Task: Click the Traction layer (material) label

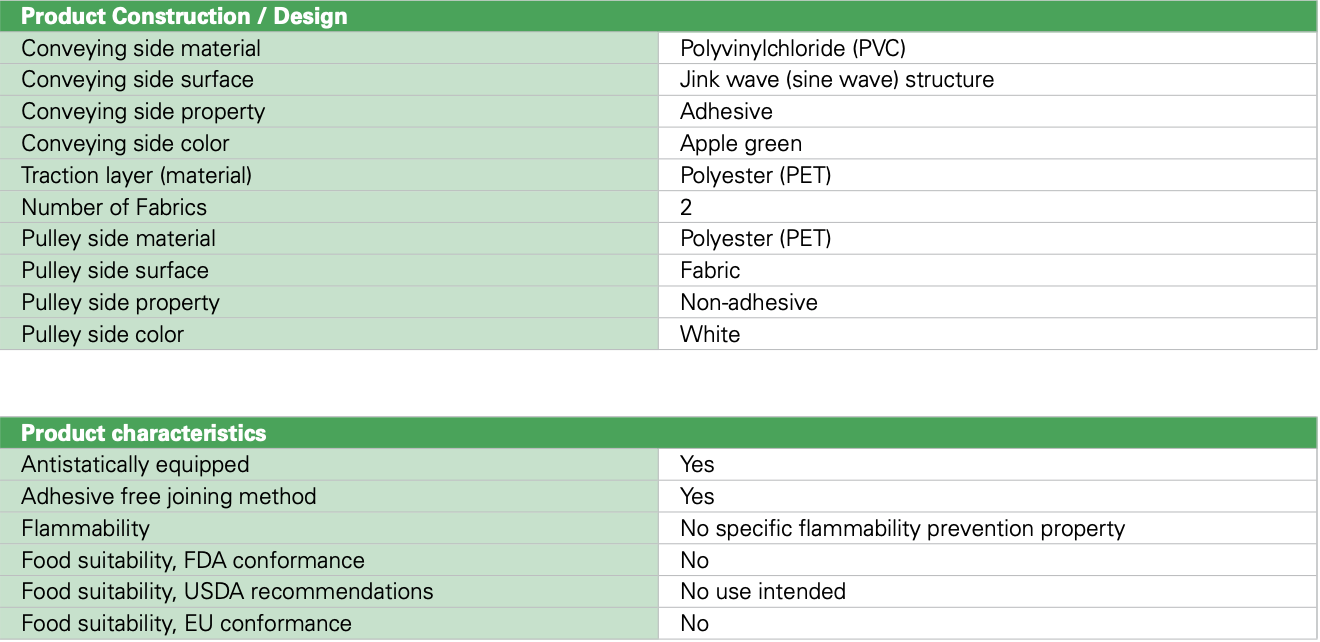Action: (136, 175)
